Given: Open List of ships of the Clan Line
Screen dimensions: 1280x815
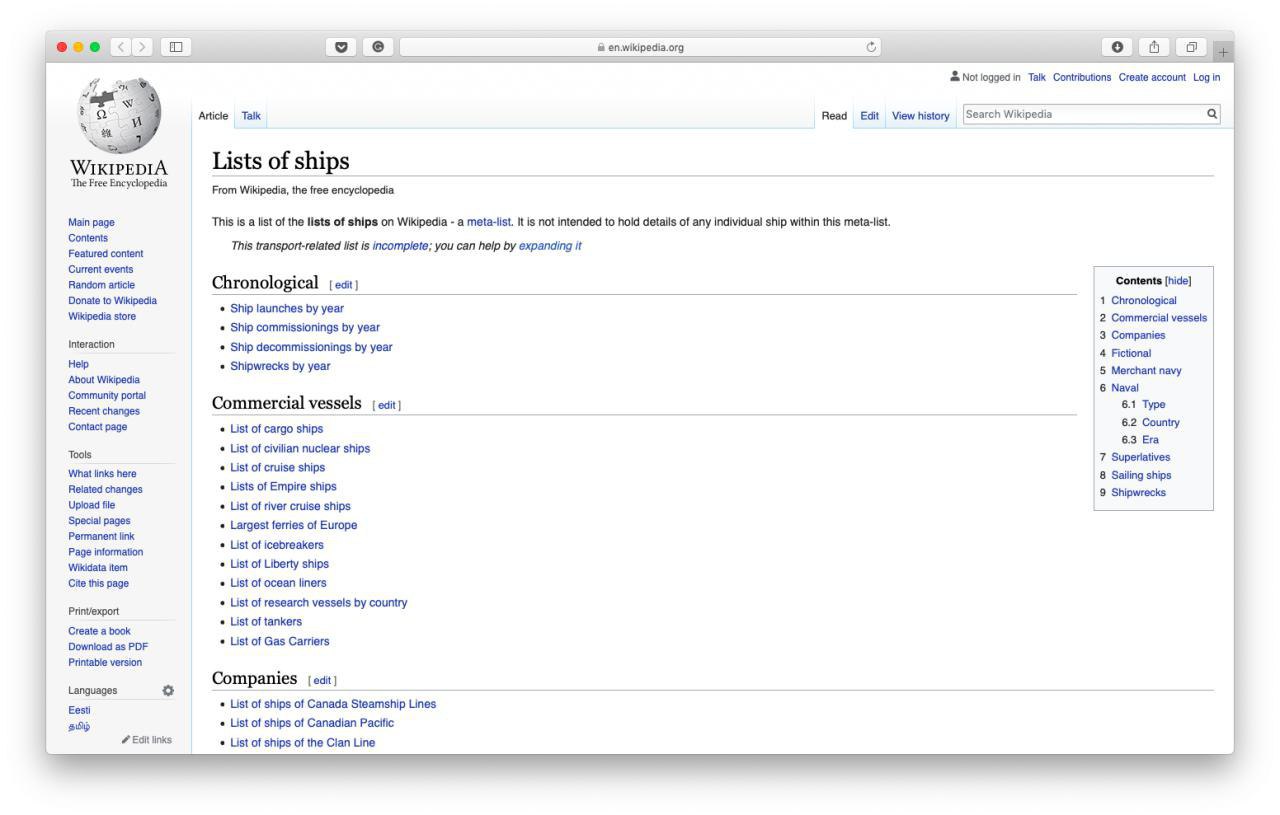Looking at the screenshot, I should click(303, 743).
